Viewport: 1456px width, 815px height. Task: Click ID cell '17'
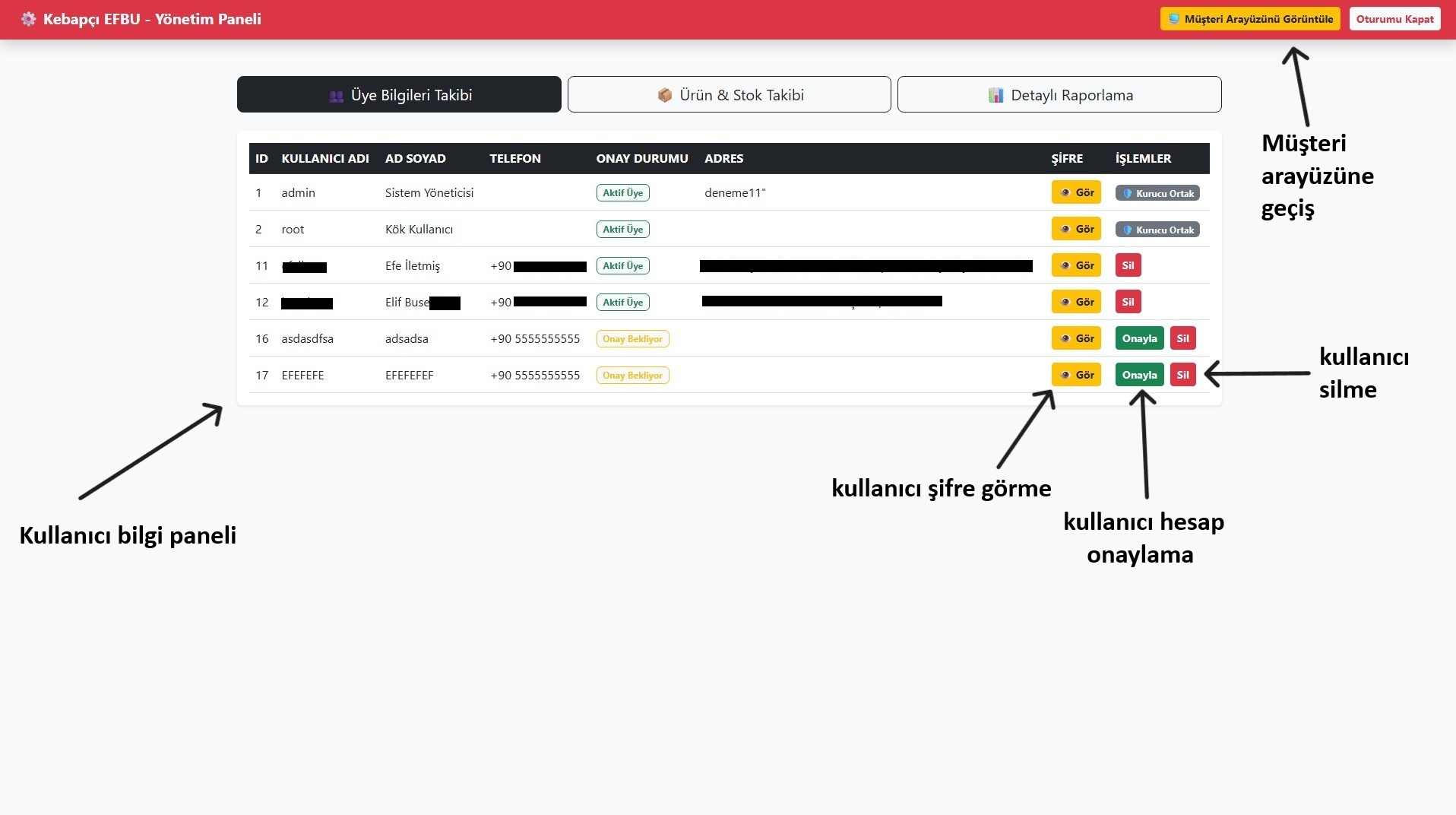point(262,375)
